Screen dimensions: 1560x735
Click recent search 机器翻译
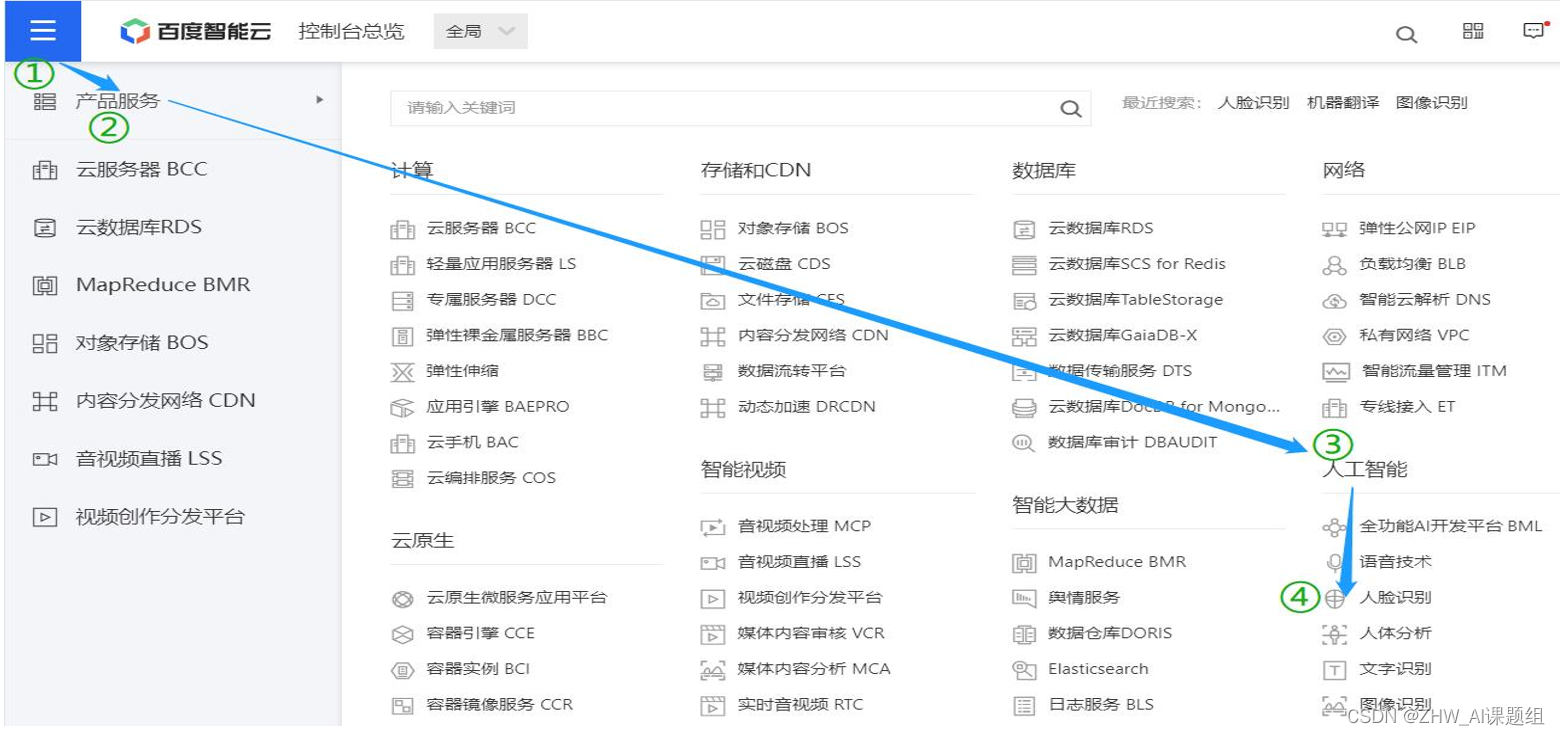(x=1343, y=103)
